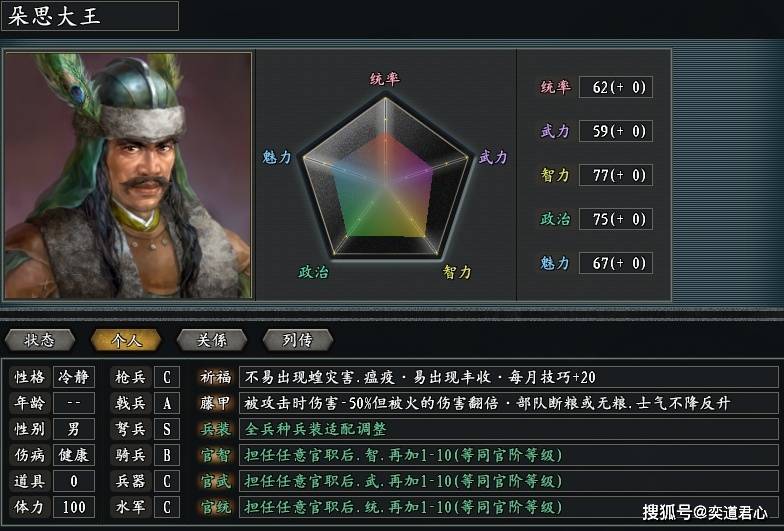
Task: Click the 朵思大王 name title bar
Action: 90,16
